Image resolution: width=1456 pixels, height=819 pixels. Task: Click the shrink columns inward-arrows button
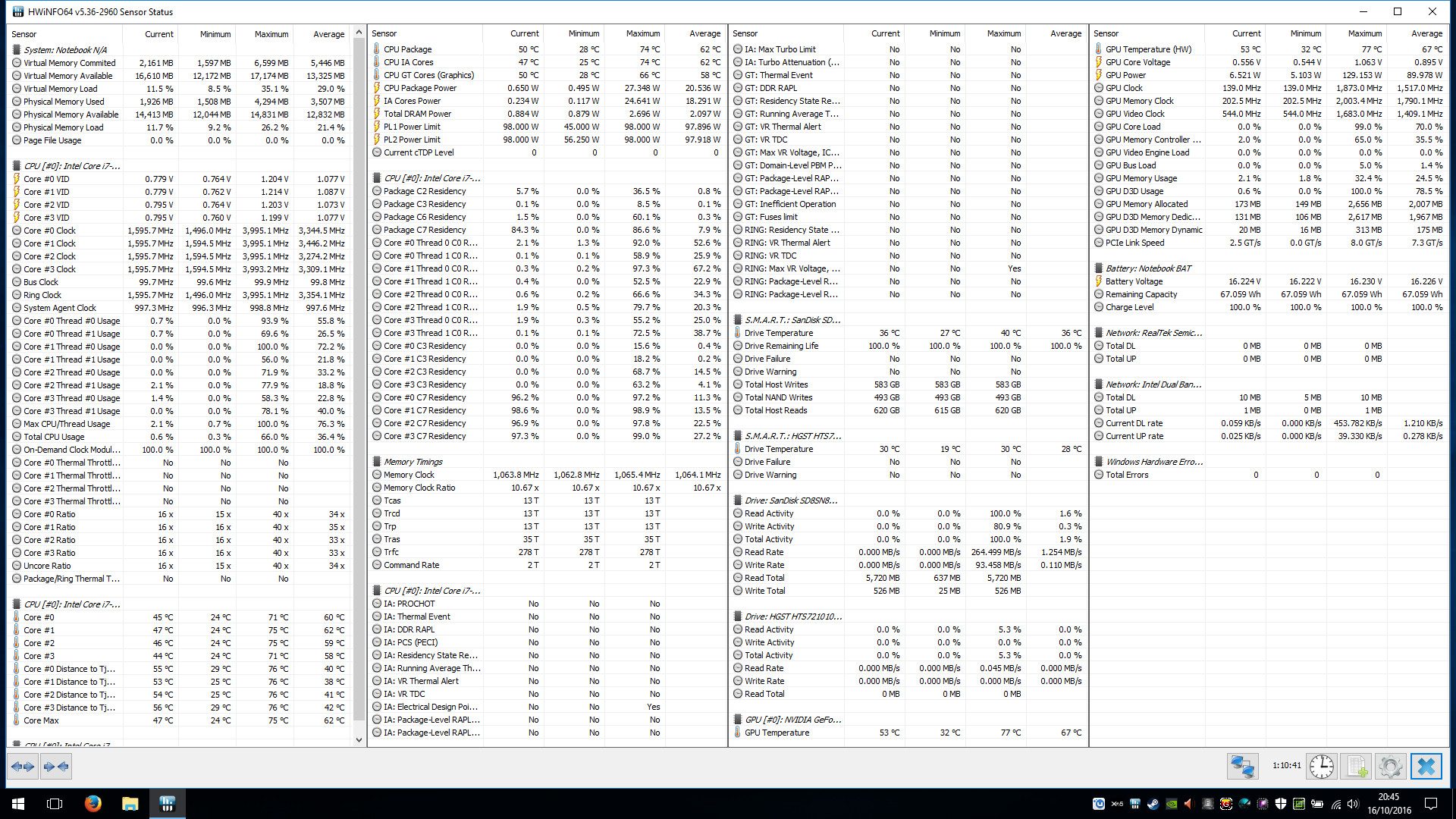[x=56, y=767]
